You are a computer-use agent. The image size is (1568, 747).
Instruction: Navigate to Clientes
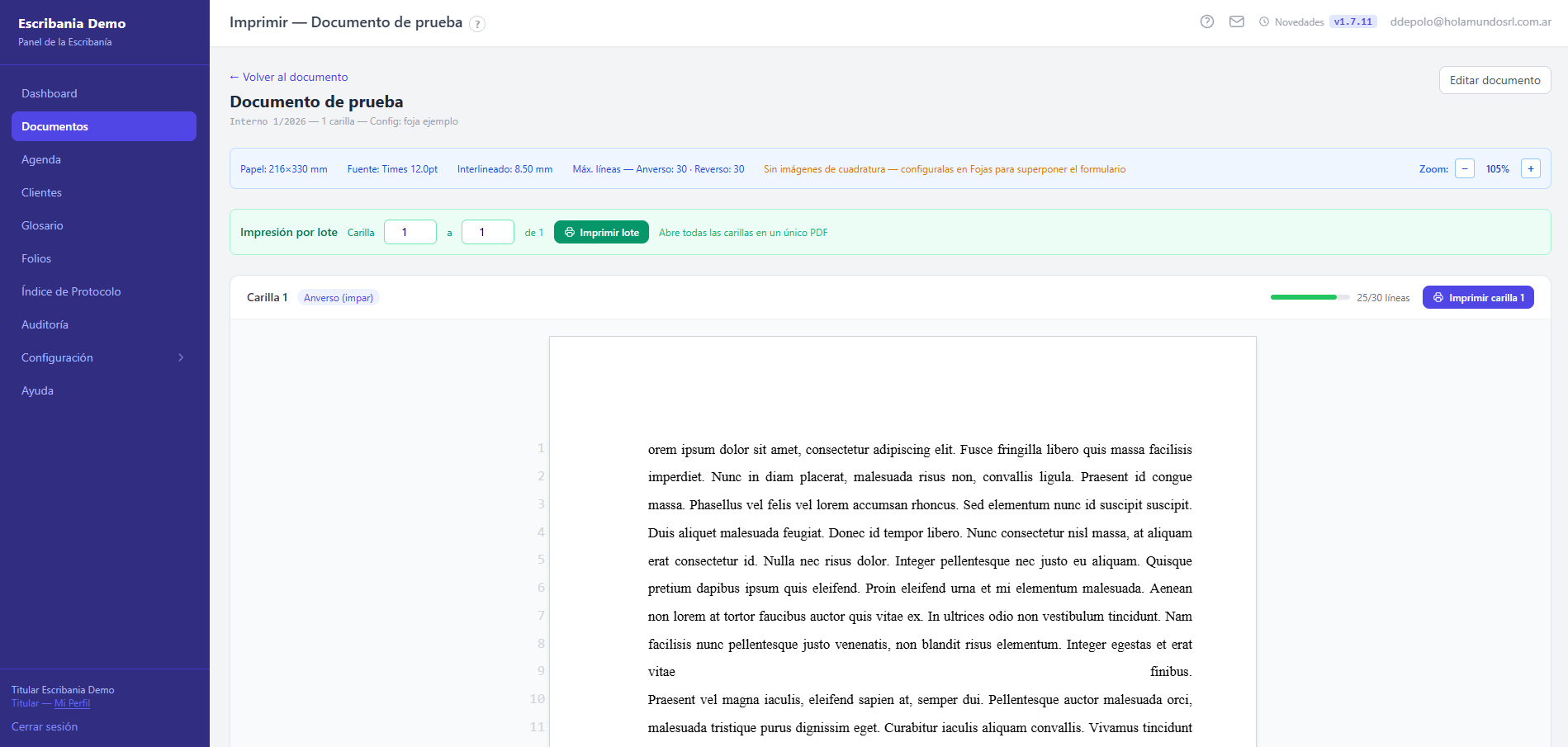pyautogui.click(x=104, y=192)
